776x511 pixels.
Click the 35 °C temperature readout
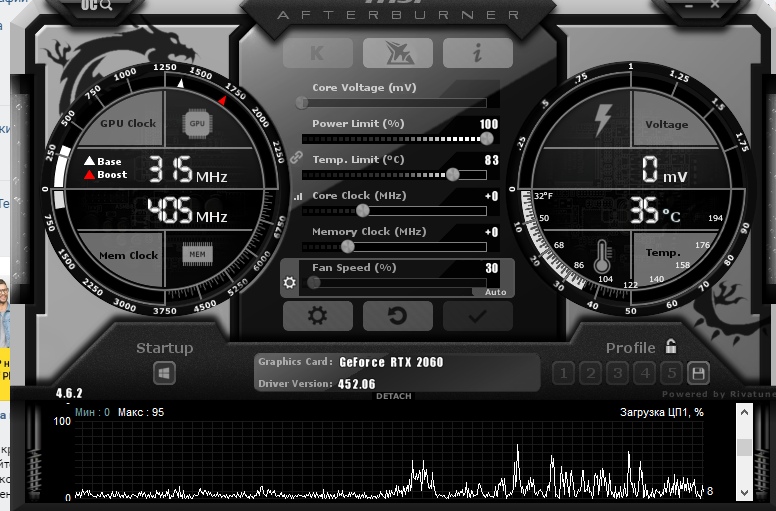click(x=655, y=211)
